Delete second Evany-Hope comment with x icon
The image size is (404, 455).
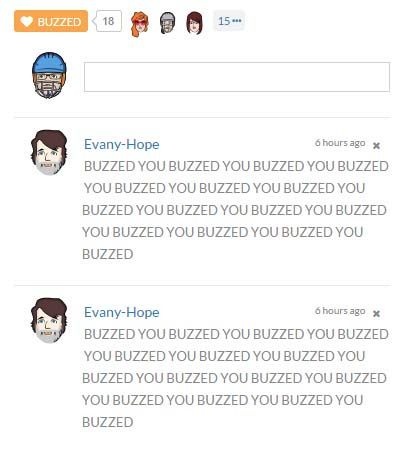pos(376,314)
